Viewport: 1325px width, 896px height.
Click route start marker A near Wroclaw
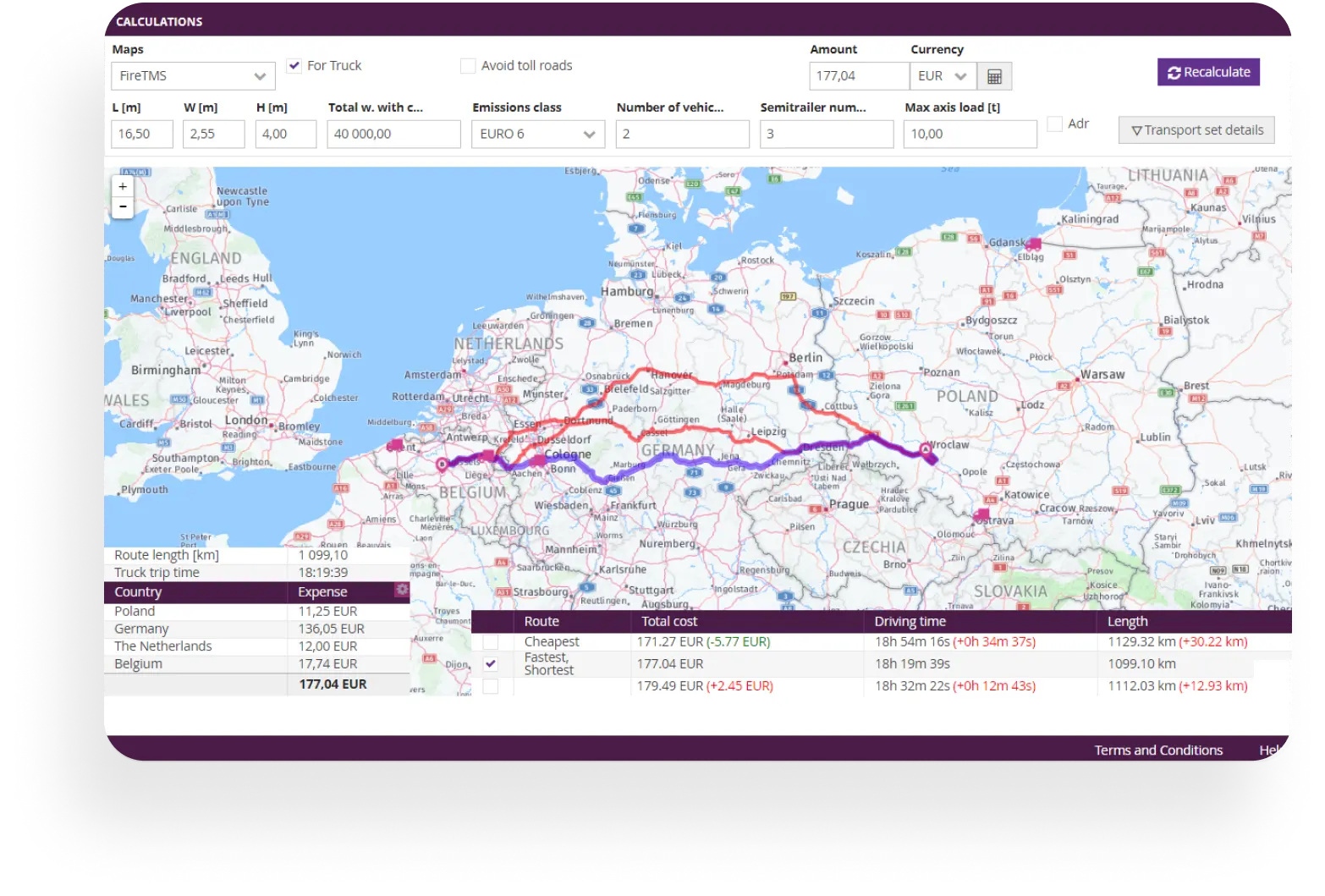(926, 449)
